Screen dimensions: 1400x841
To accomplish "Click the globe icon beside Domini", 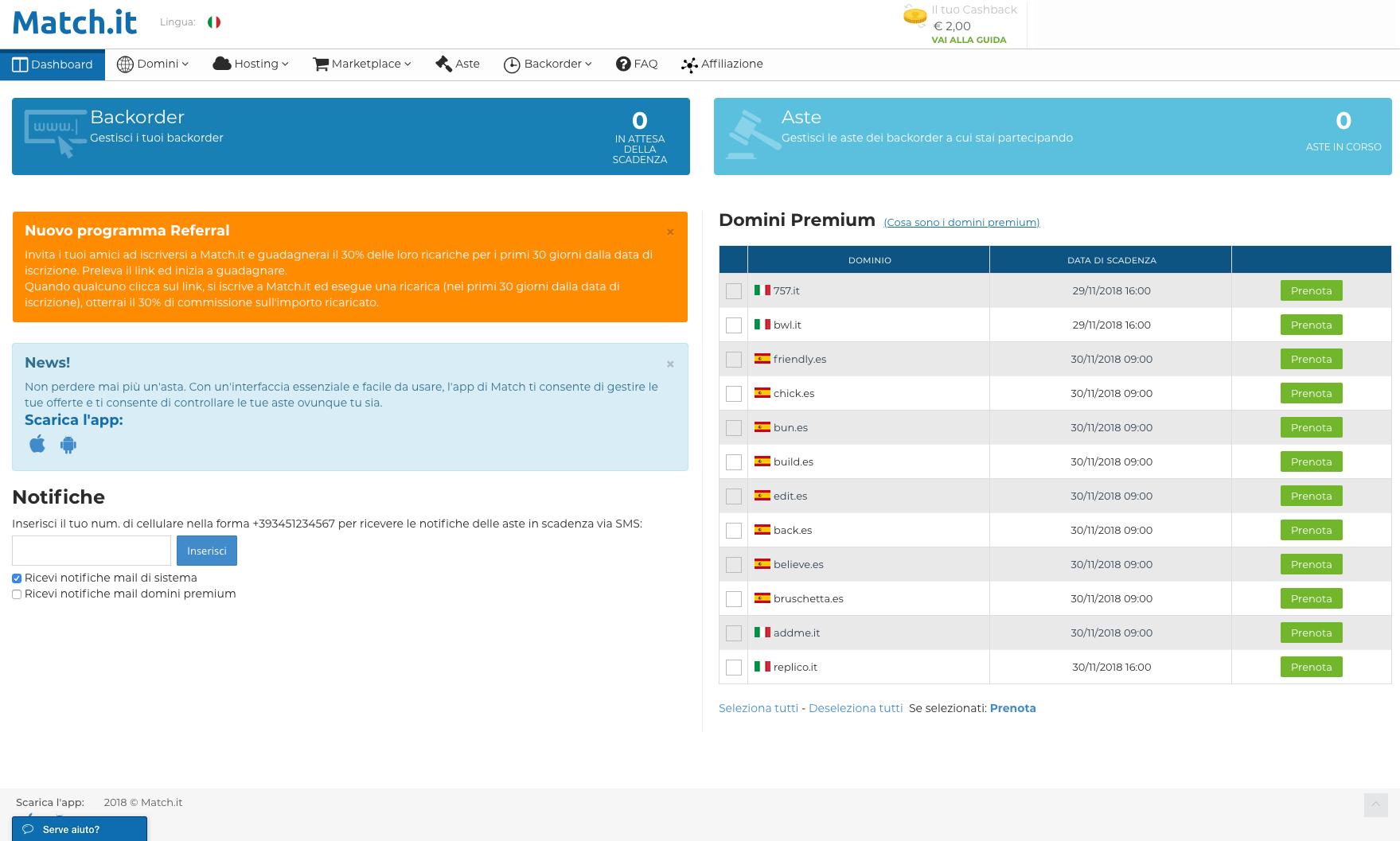I will tap(125, 64).
